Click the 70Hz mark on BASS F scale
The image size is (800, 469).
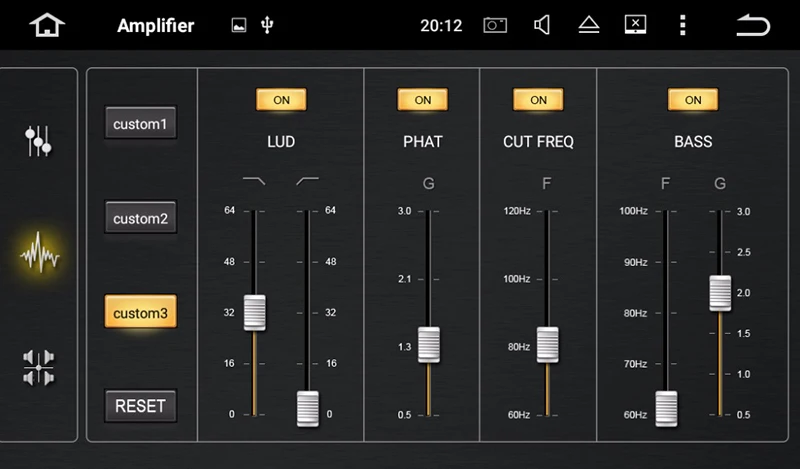[635, 364]
